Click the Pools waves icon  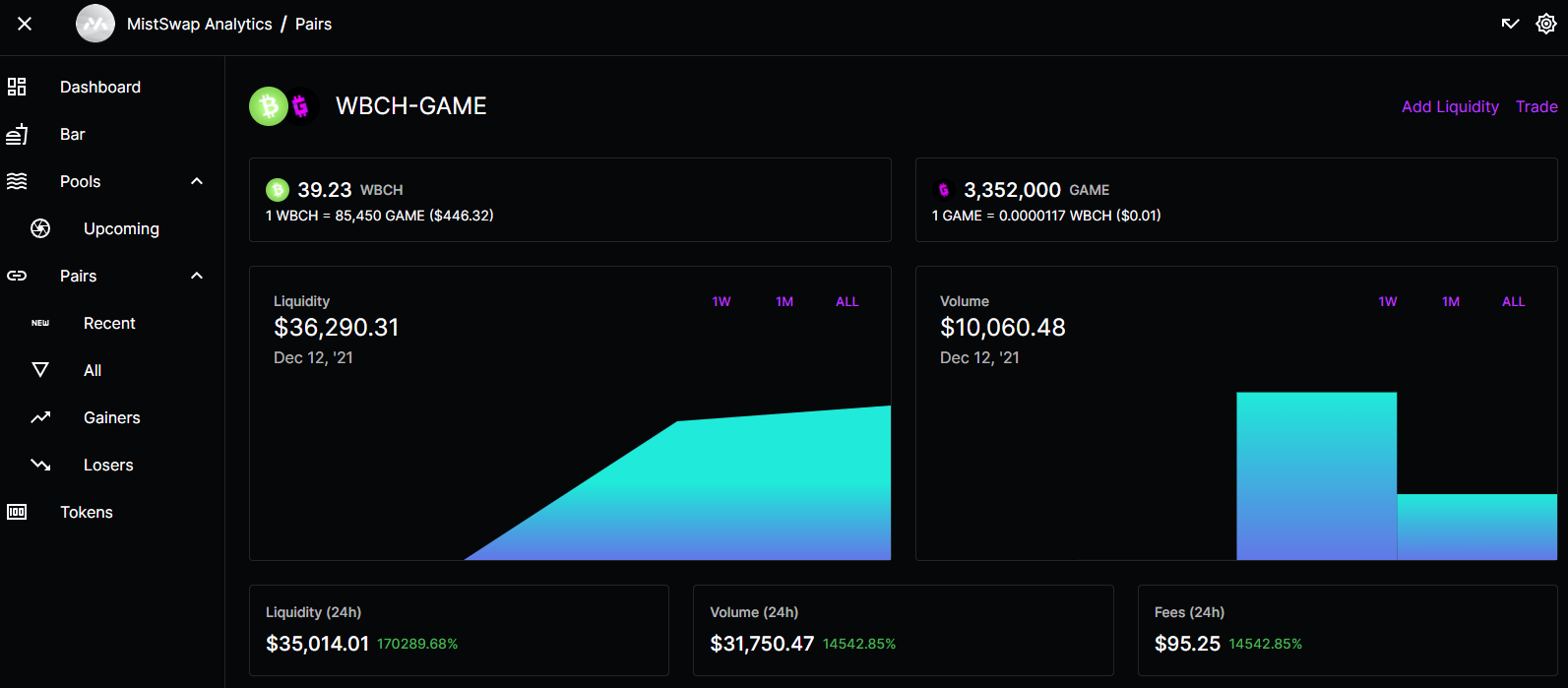click(x=17, y=181)
